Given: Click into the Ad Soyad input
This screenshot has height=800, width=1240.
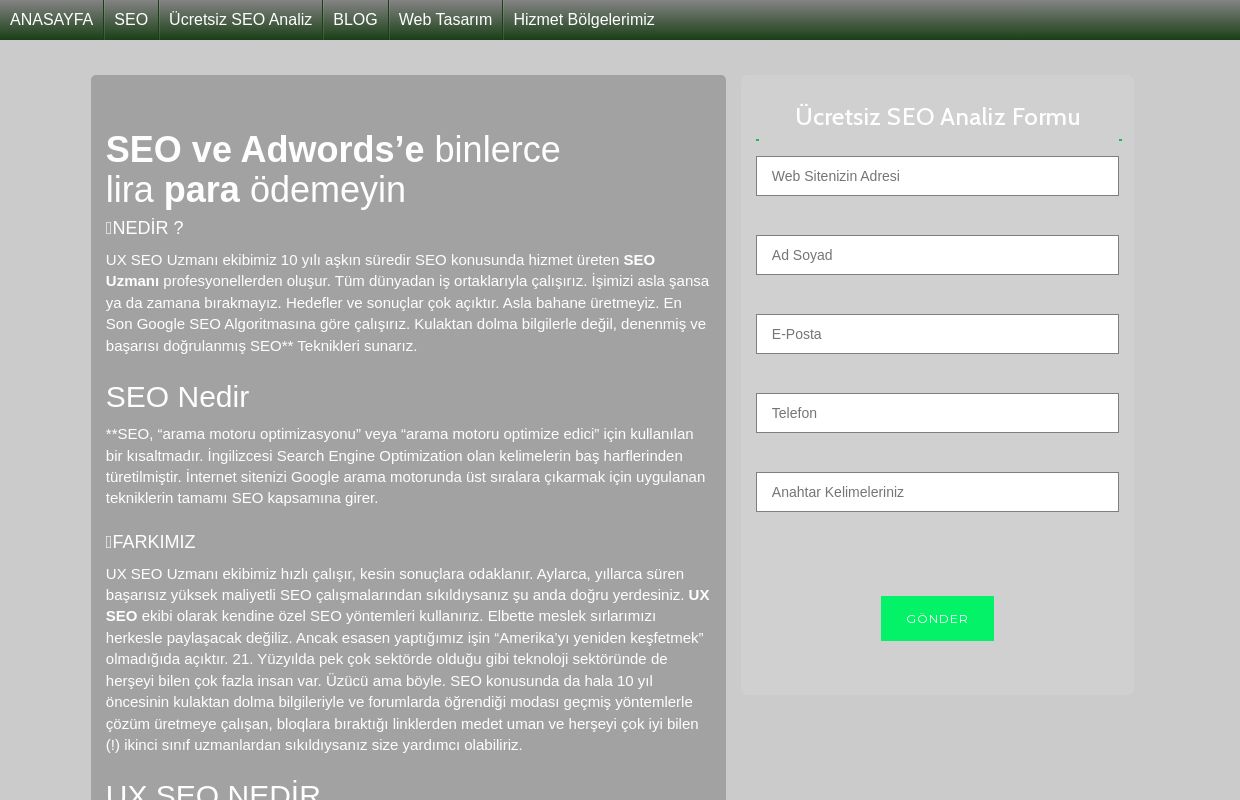Looking at the screenshot, I should pos(936,255).
